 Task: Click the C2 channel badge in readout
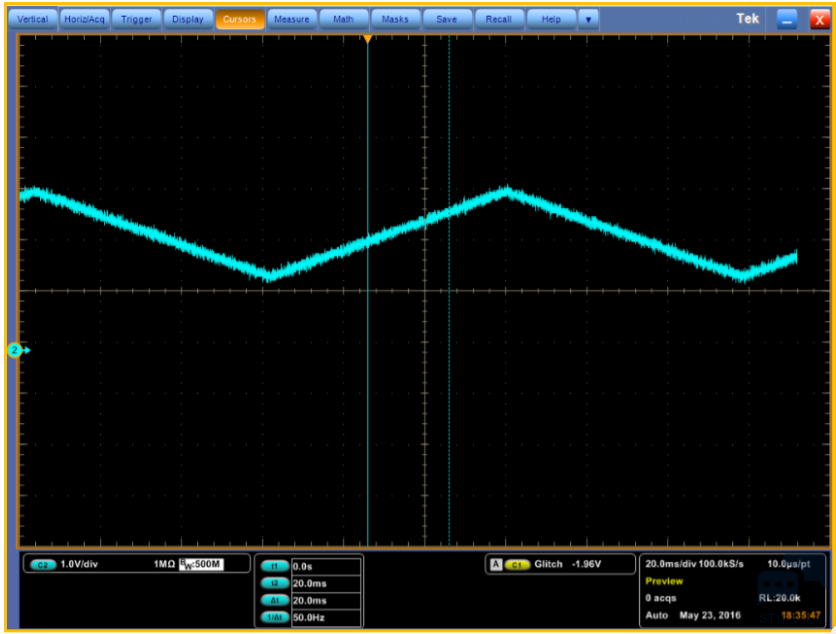pos(43,565)
